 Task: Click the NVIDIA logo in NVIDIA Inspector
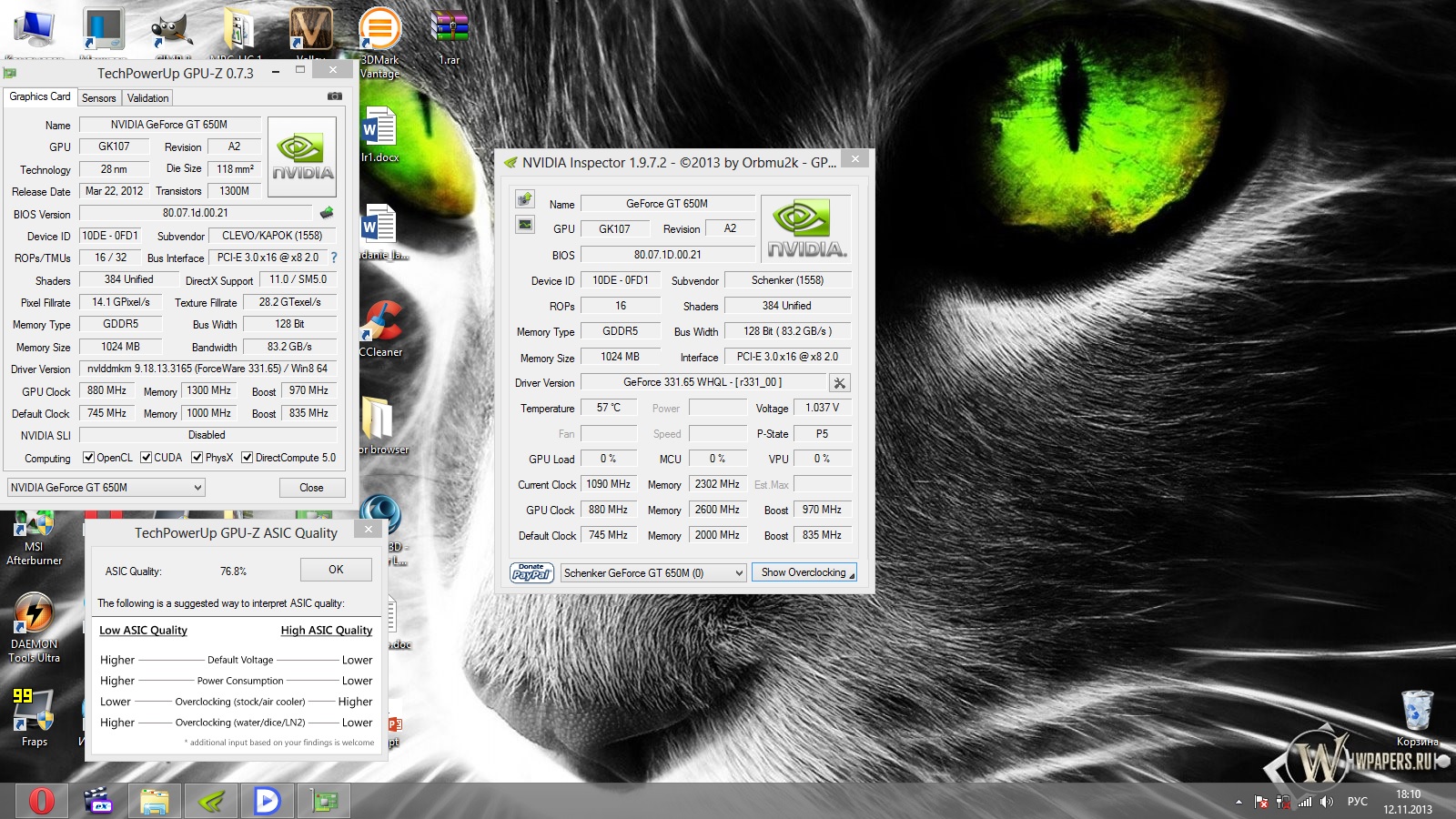click(x=806, y=227)
